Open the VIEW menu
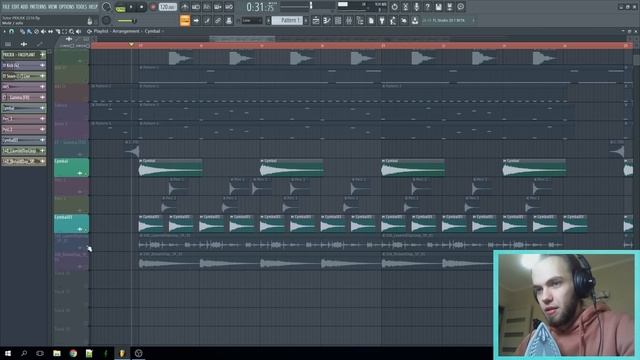Screen dimensions: 640x360 pos(53,7)
